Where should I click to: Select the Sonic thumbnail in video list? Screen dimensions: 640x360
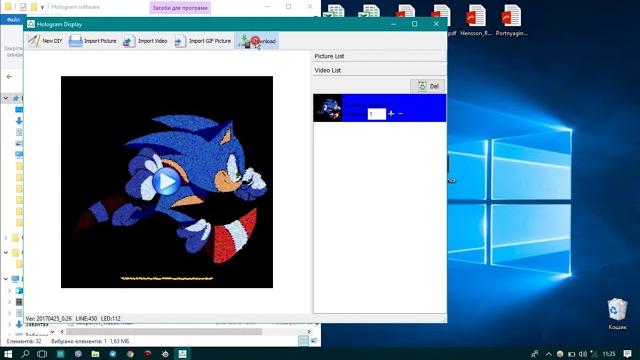point(327,108)
